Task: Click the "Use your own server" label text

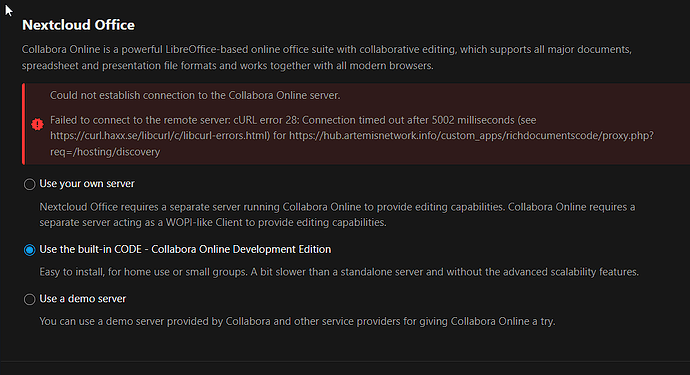Action: pos(87,184)
